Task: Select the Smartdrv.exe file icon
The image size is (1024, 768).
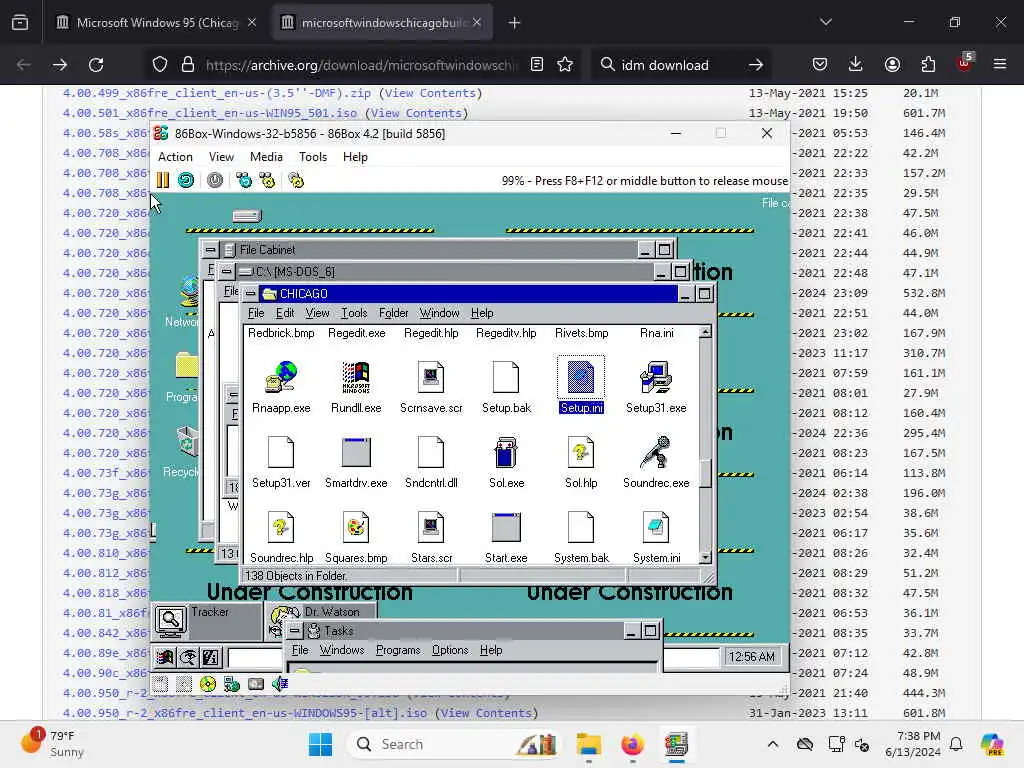Action: (x=356, y=452)
